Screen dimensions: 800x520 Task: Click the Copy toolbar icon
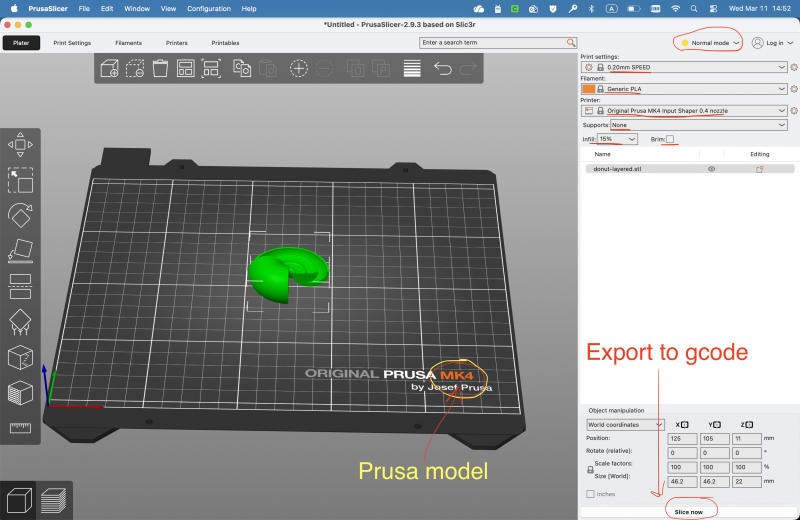[242, 68]
